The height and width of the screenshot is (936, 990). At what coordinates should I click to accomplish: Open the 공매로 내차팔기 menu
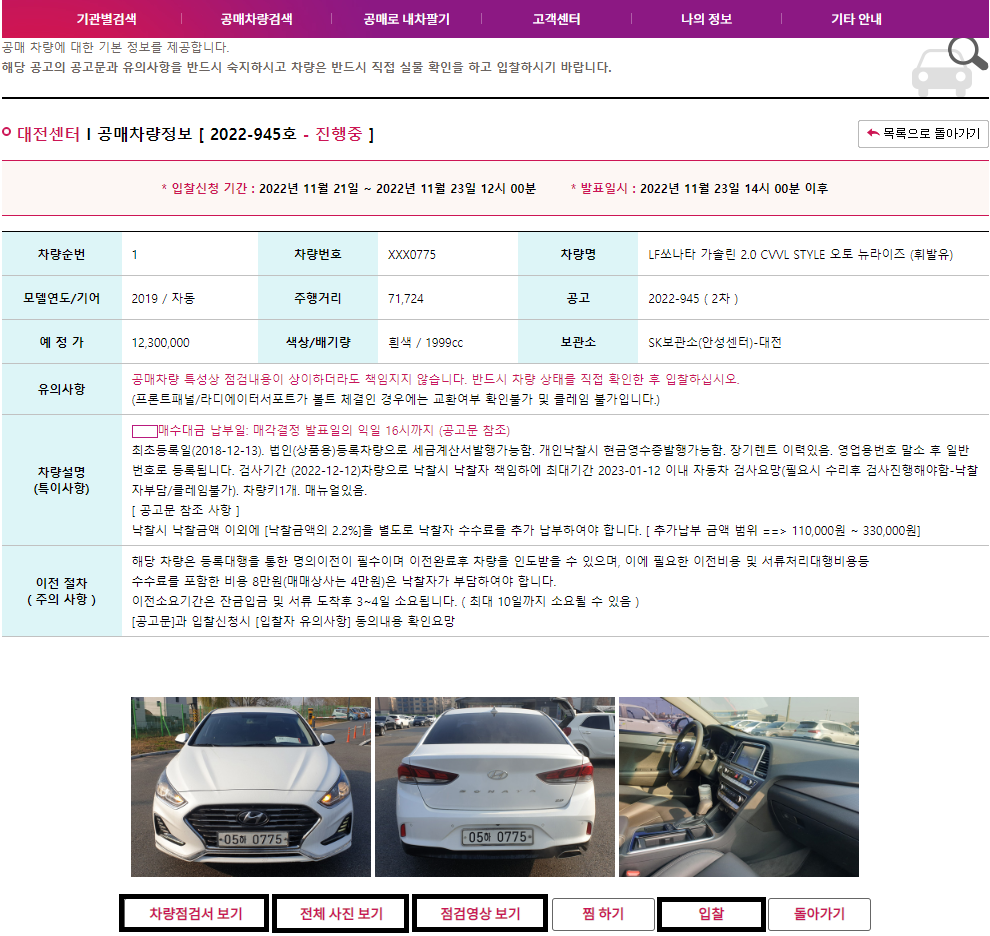point(407,19)
